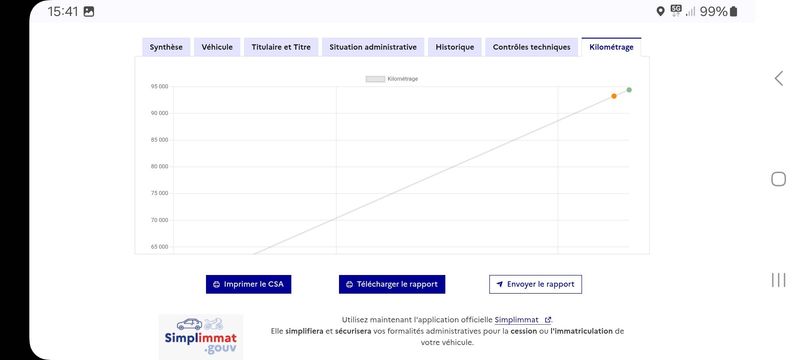Tap the location icon in status bar
This screenshot has height=360, width=800.
[660, 11]
